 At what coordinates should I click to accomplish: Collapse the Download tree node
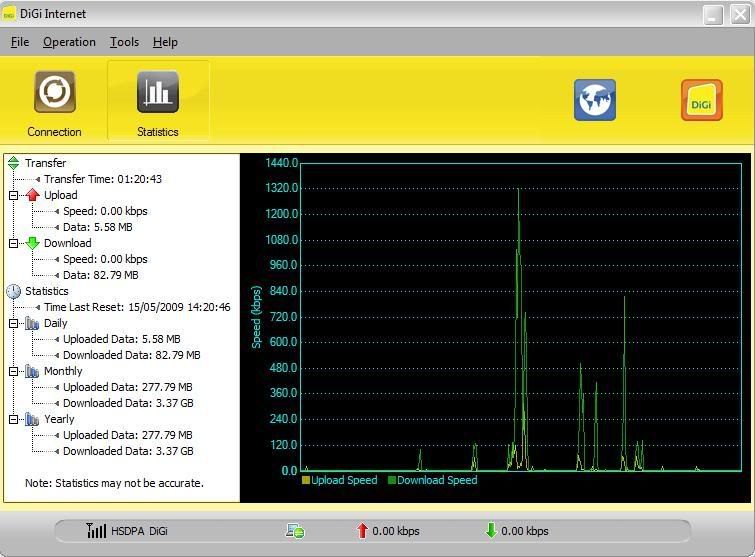(x=13, y=244)
